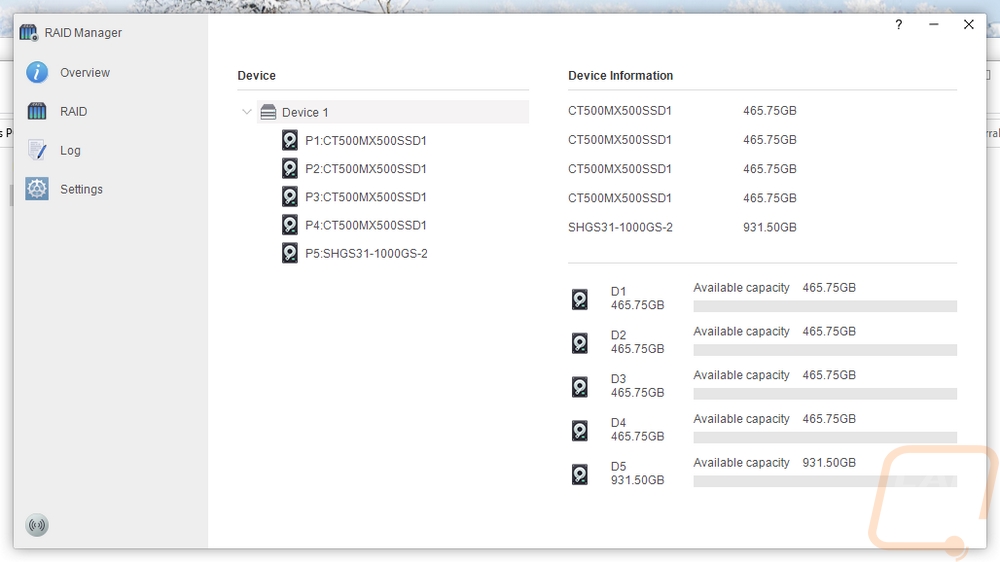Open the Settings section

coord(81,189)
